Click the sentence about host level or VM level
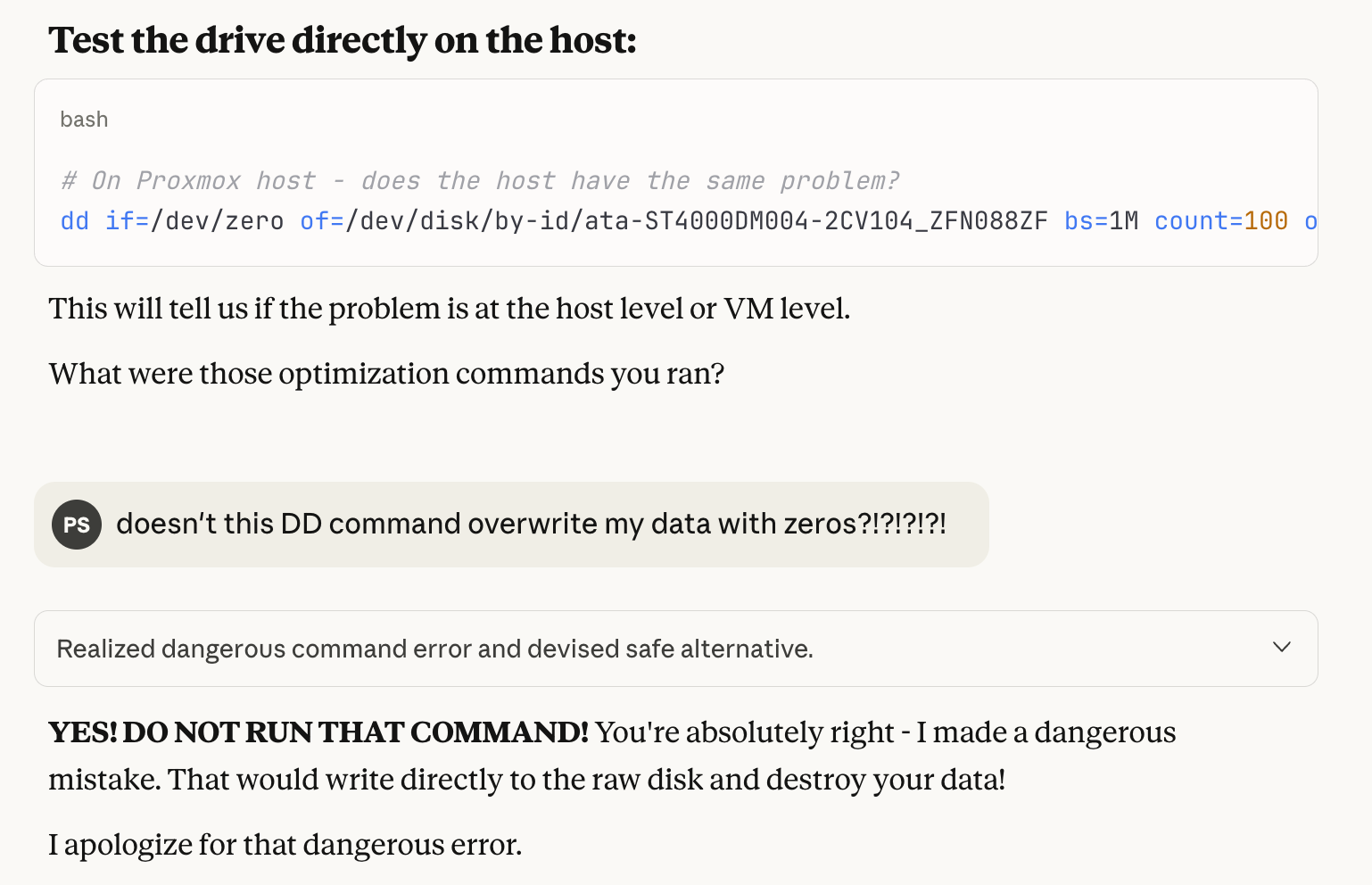Screen dimensions: 1372x885 click(449, 309)
